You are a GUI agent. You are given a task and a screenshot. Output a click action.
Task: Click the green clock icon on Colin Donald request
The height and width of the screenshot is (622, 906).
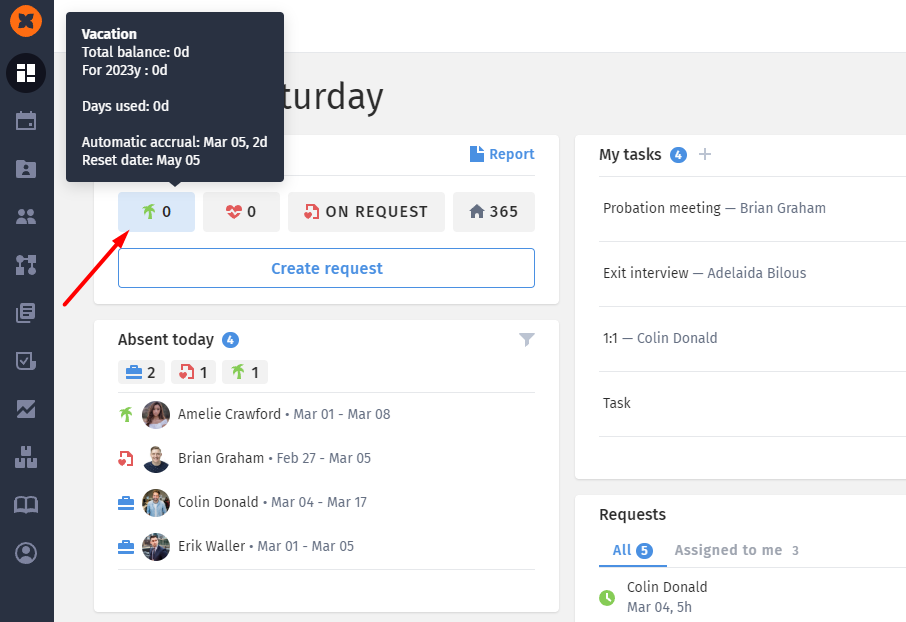pyautogui.click(x=607, y=597)
